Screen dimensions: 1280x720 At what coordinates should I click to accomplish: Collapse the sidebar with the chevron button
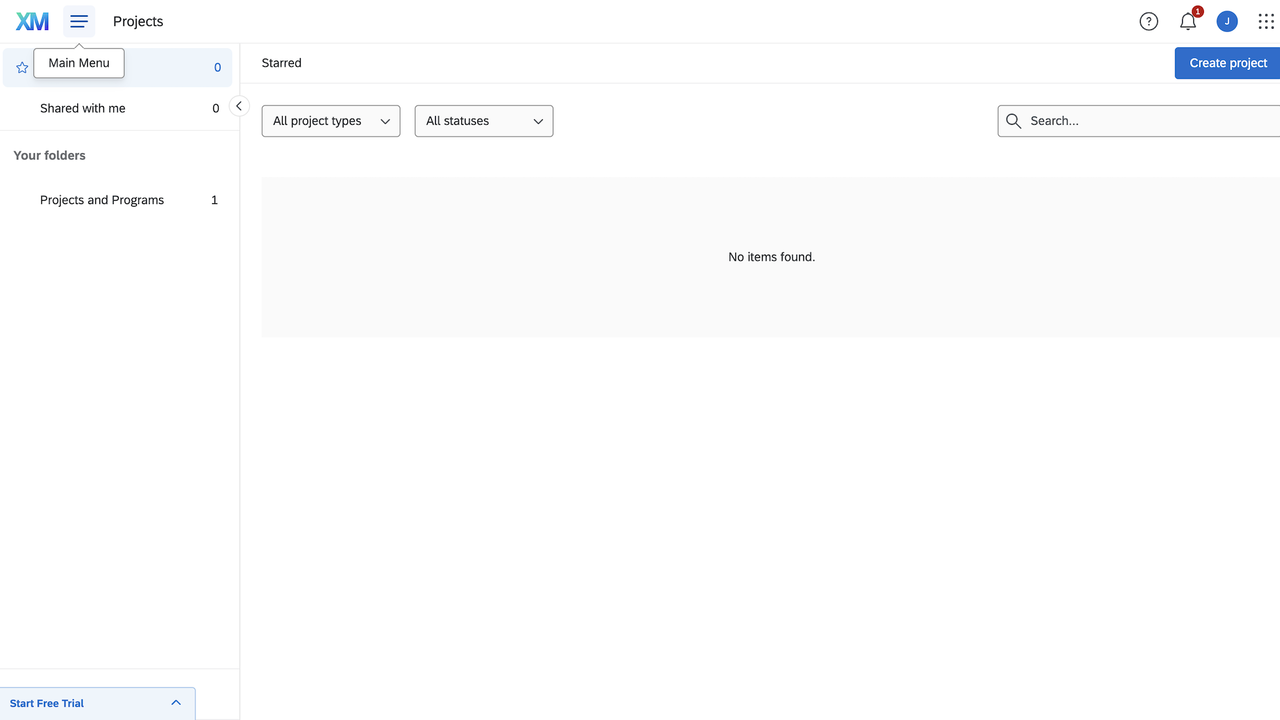[239, 106]
